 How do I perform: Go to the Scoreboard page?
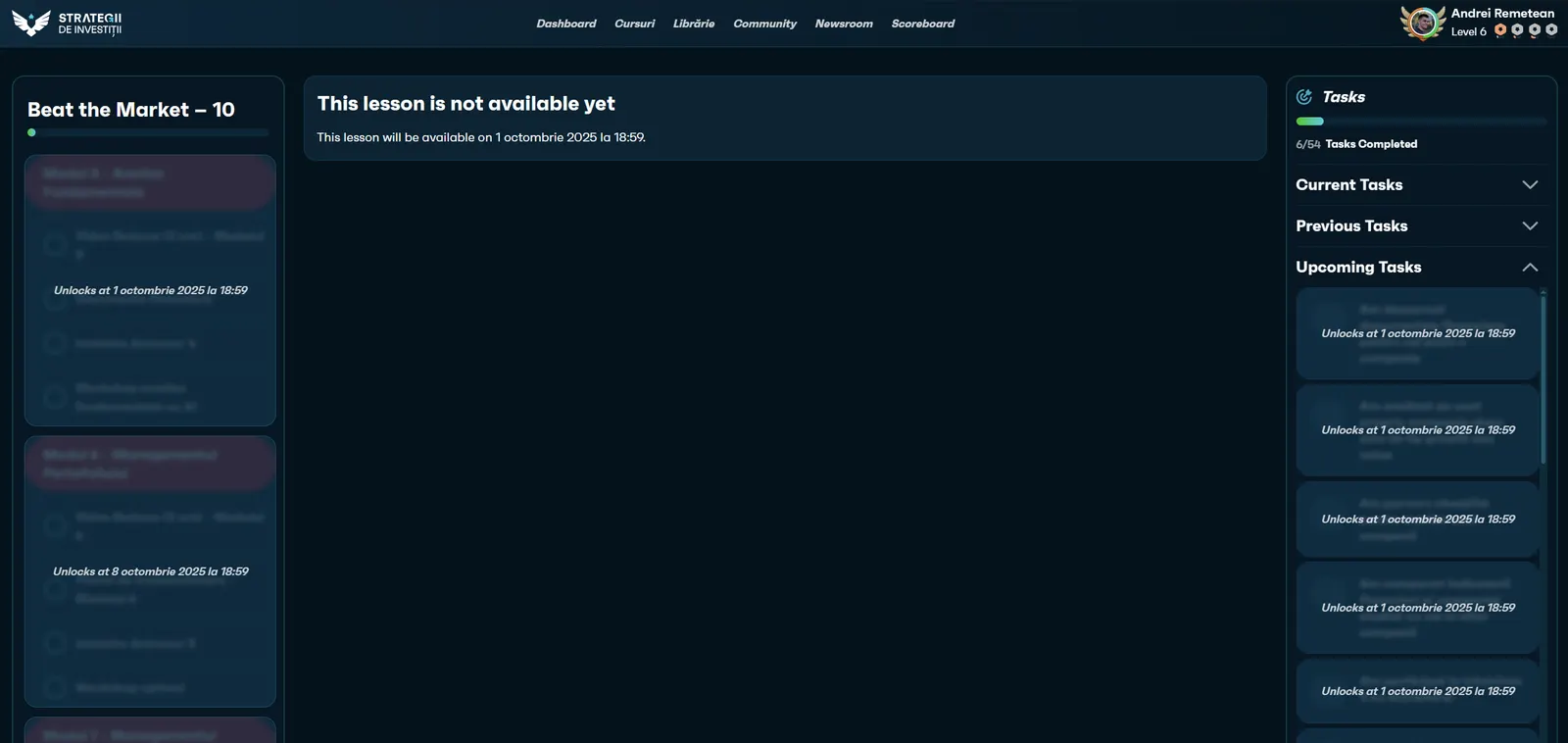[x=922, y=24]
